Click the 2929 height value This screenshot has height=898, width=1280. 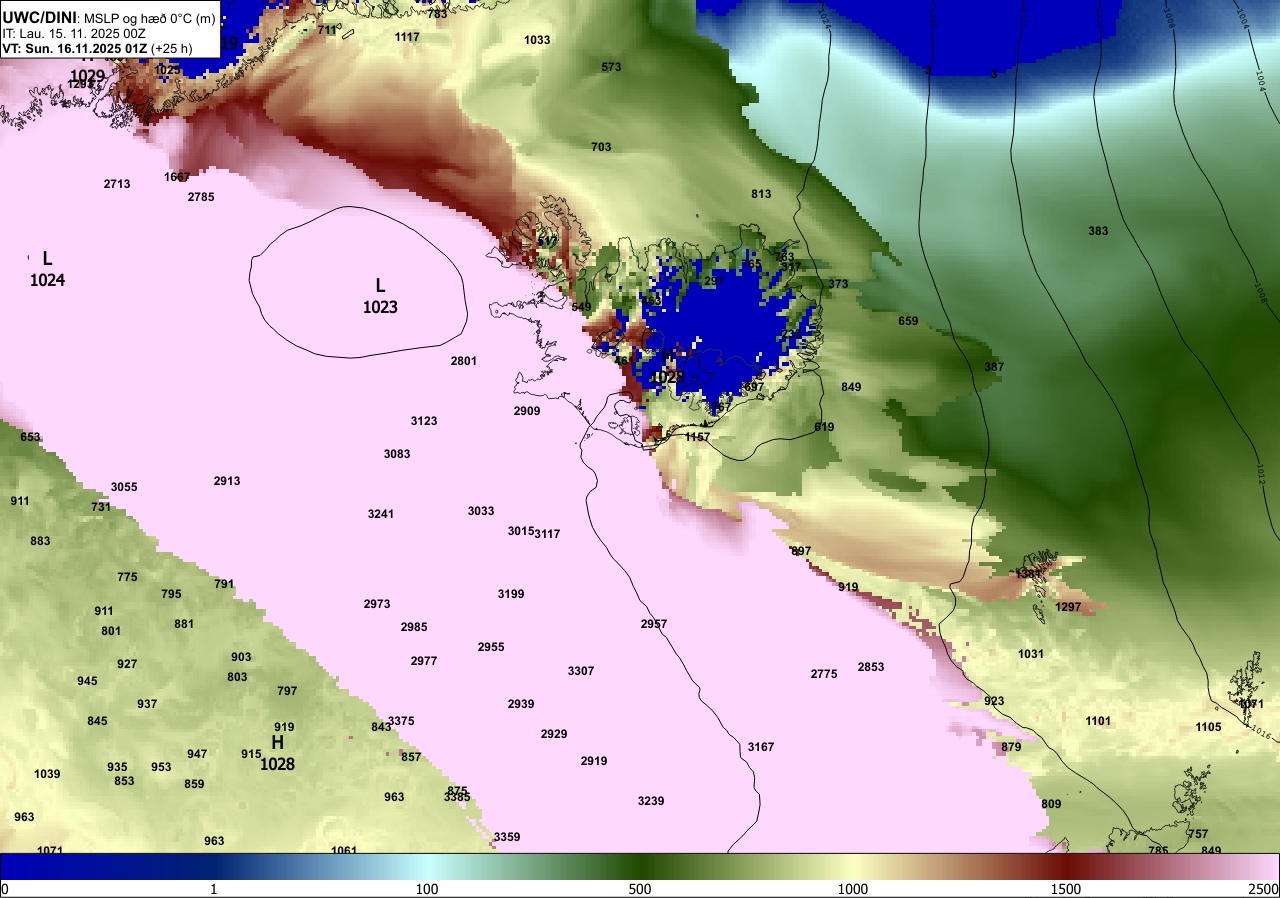click(554, 734)
